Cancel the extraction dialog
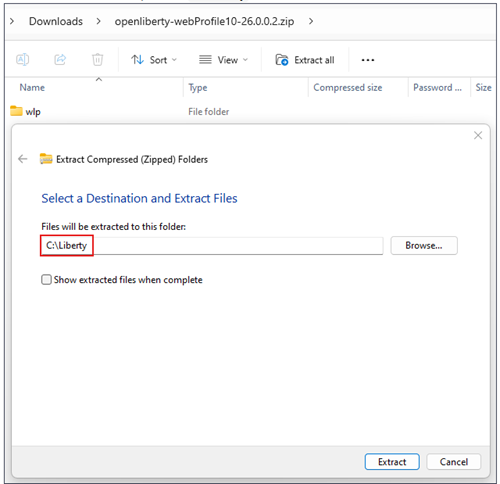This screenshot has width=500, height=484. point(454,462)
